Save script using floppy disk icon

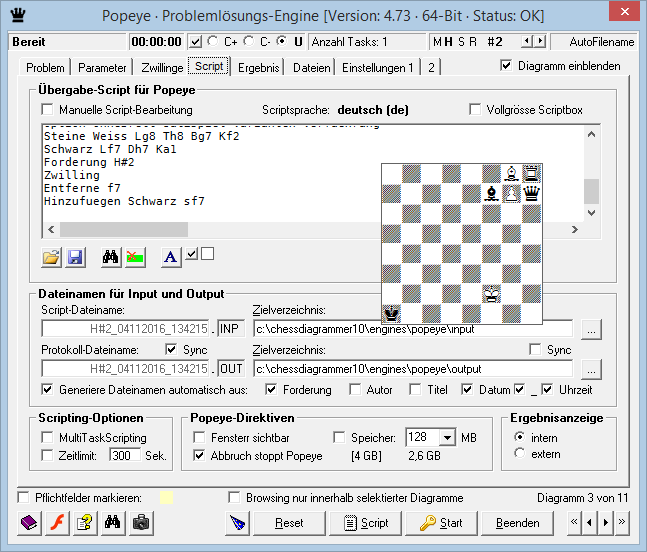point(75,257)
